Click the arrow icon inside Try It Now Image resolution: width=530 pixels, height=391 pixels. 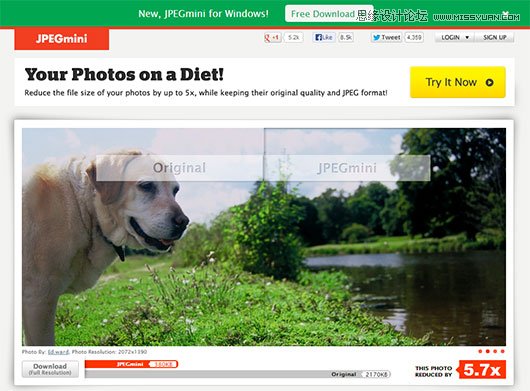tap(489, 82)
